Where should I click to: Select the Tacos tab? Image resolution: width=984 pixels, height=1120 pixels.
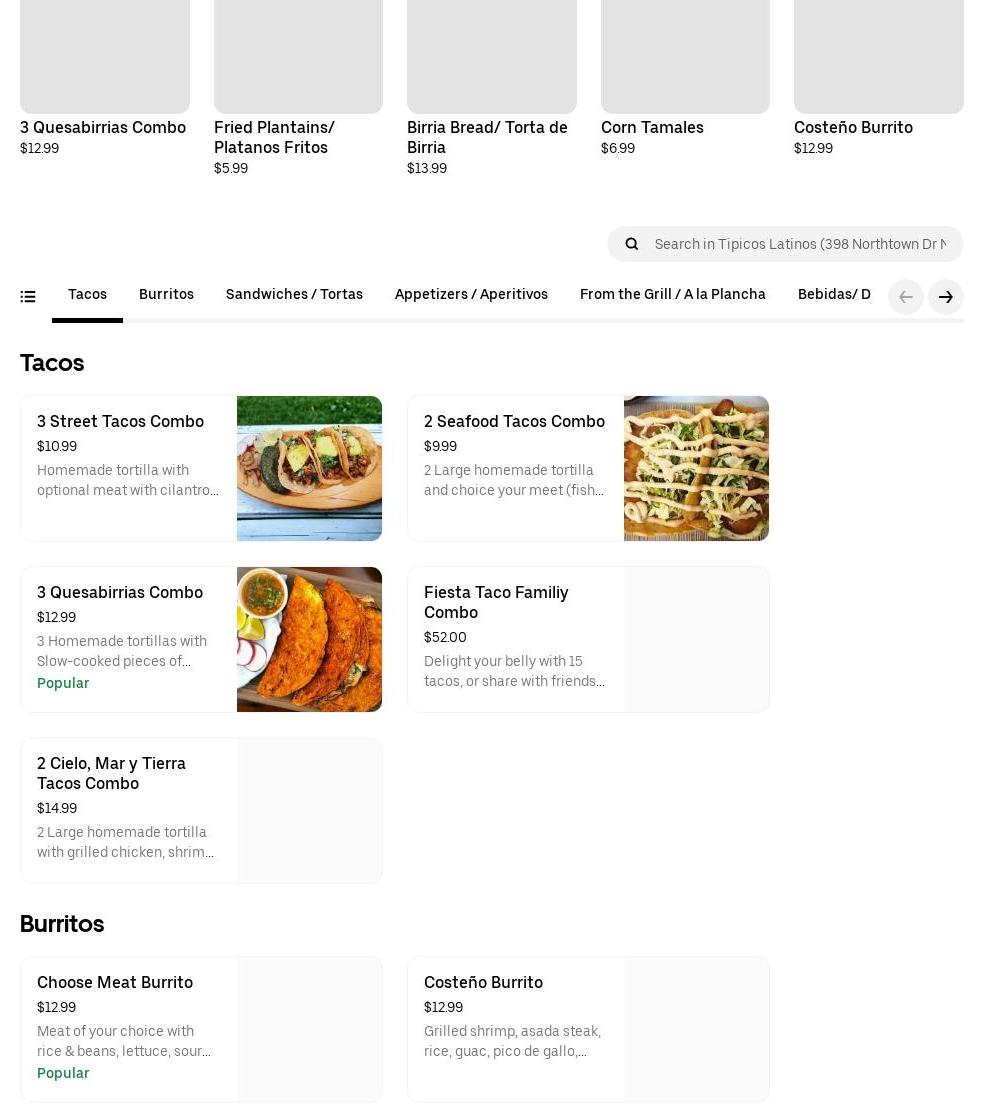pos(87,295)
